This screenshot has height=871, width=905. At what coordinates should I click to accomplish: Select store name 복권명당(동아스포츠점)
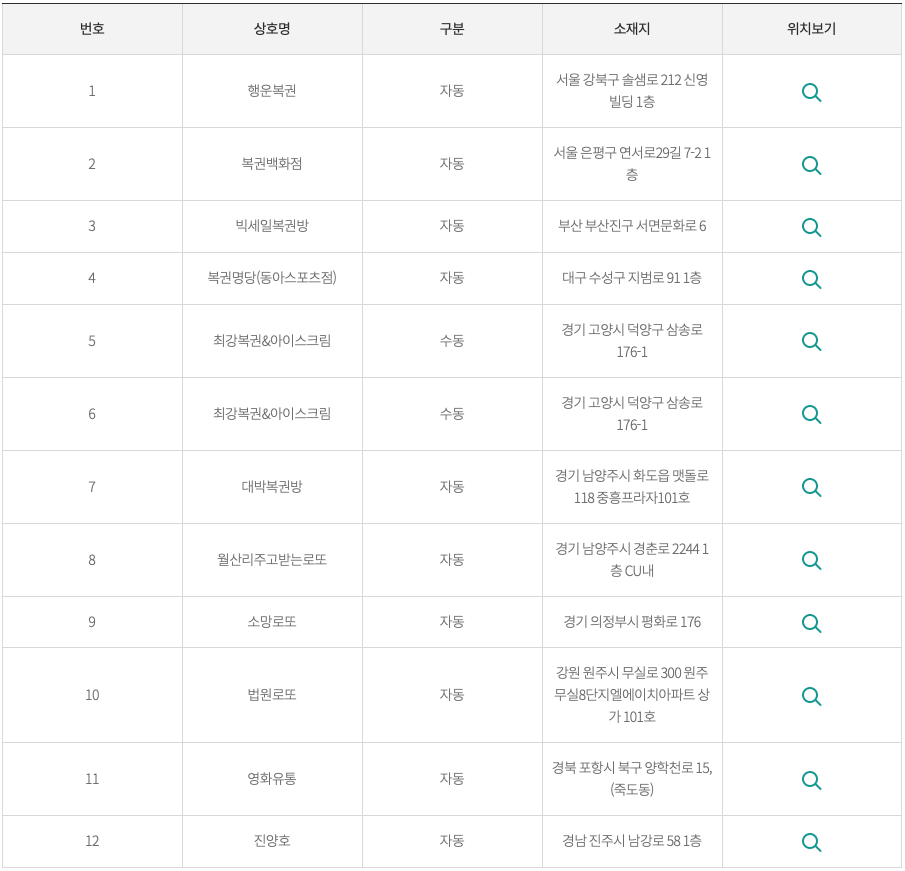point(272,278)
